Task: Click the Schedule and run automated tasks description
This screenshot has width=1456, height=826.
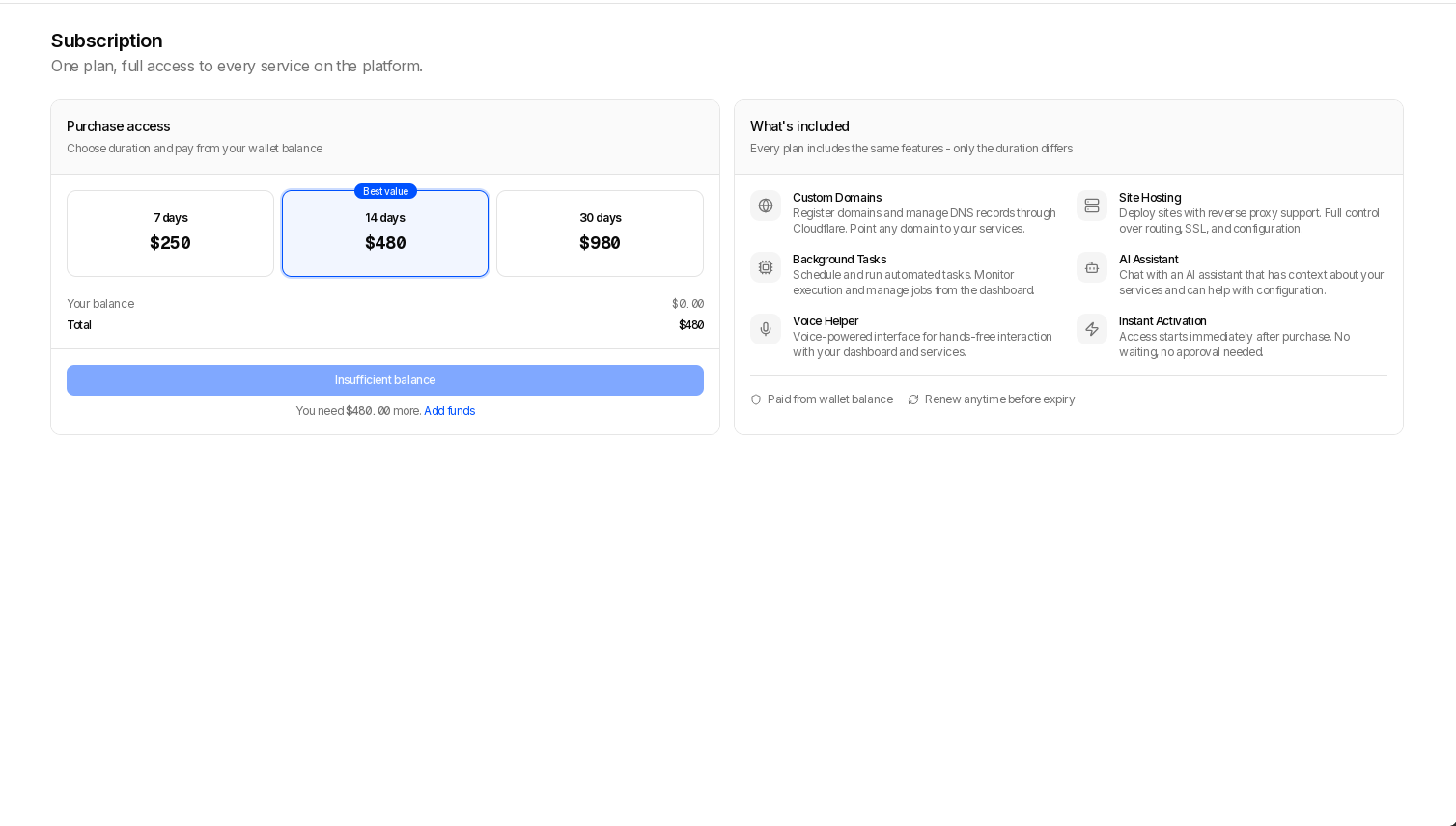Action: point(913,283)
